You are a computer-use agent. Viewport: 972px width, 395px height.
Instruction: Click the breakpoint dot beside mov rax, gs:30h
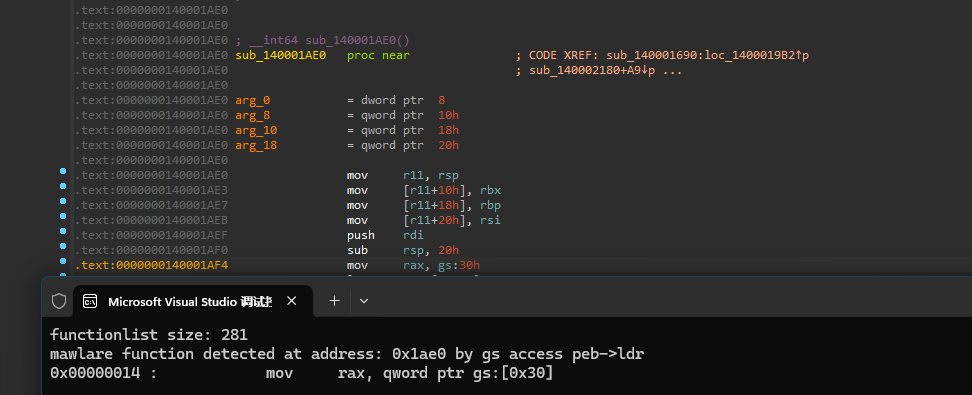(63, 260)
